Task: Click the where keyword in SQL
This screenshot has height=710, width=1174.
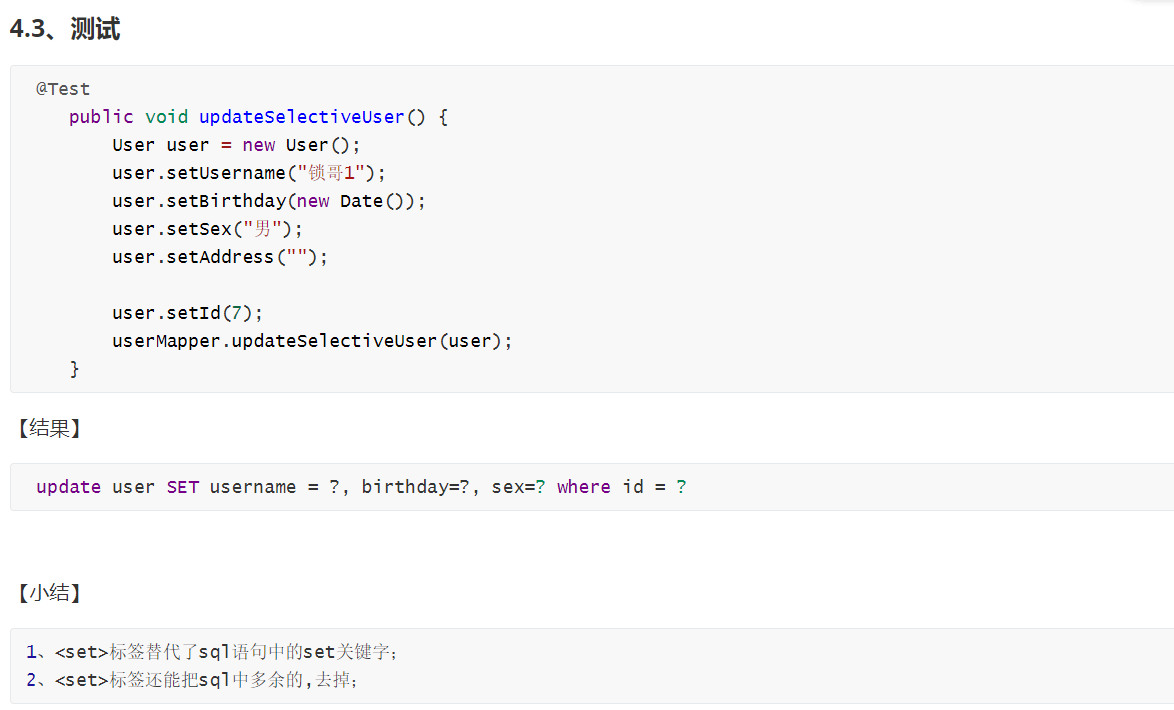Action: pos(583,487)
